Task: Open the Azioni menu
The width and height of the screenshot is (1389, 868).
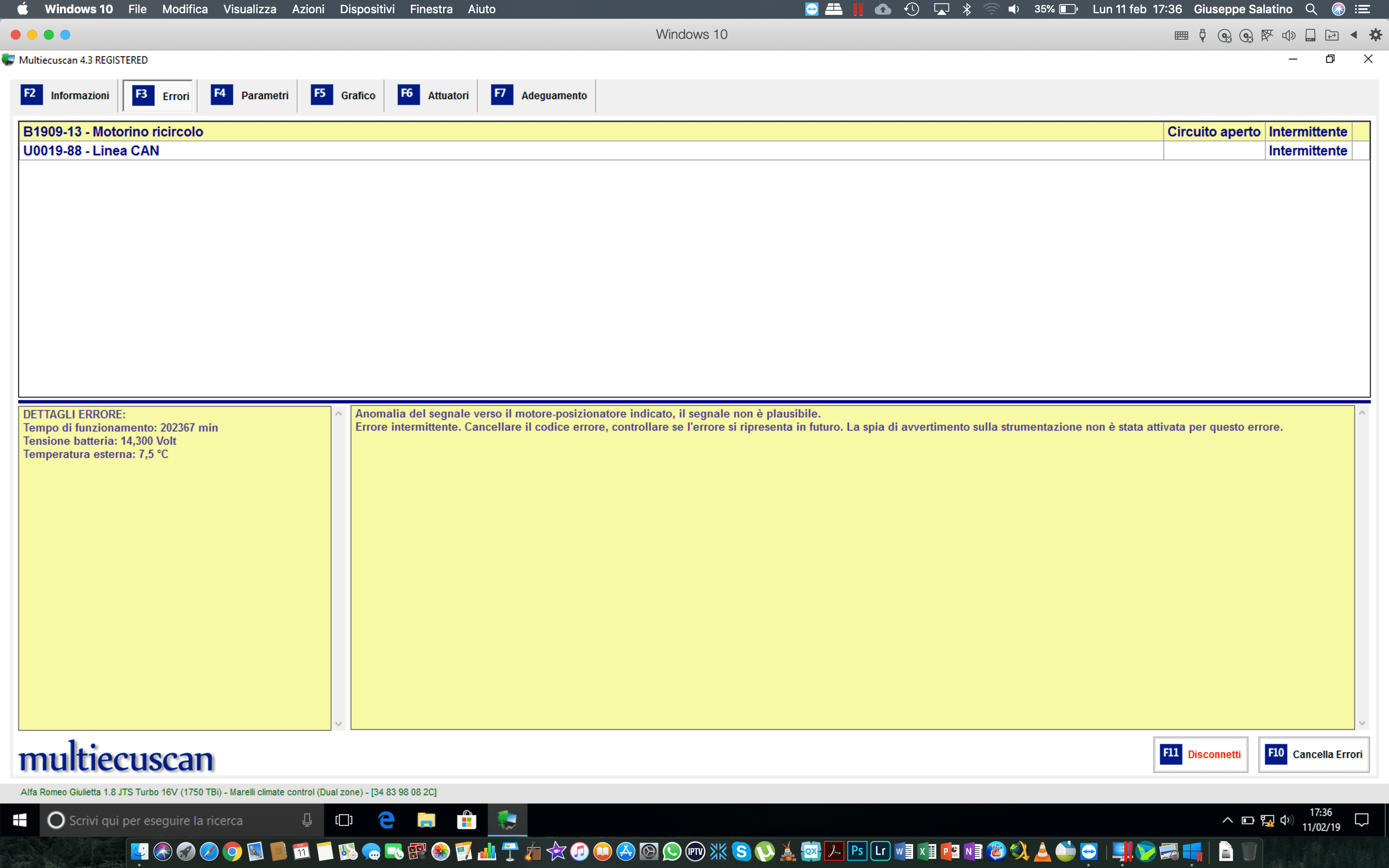Action: click(x=308, y=9)
